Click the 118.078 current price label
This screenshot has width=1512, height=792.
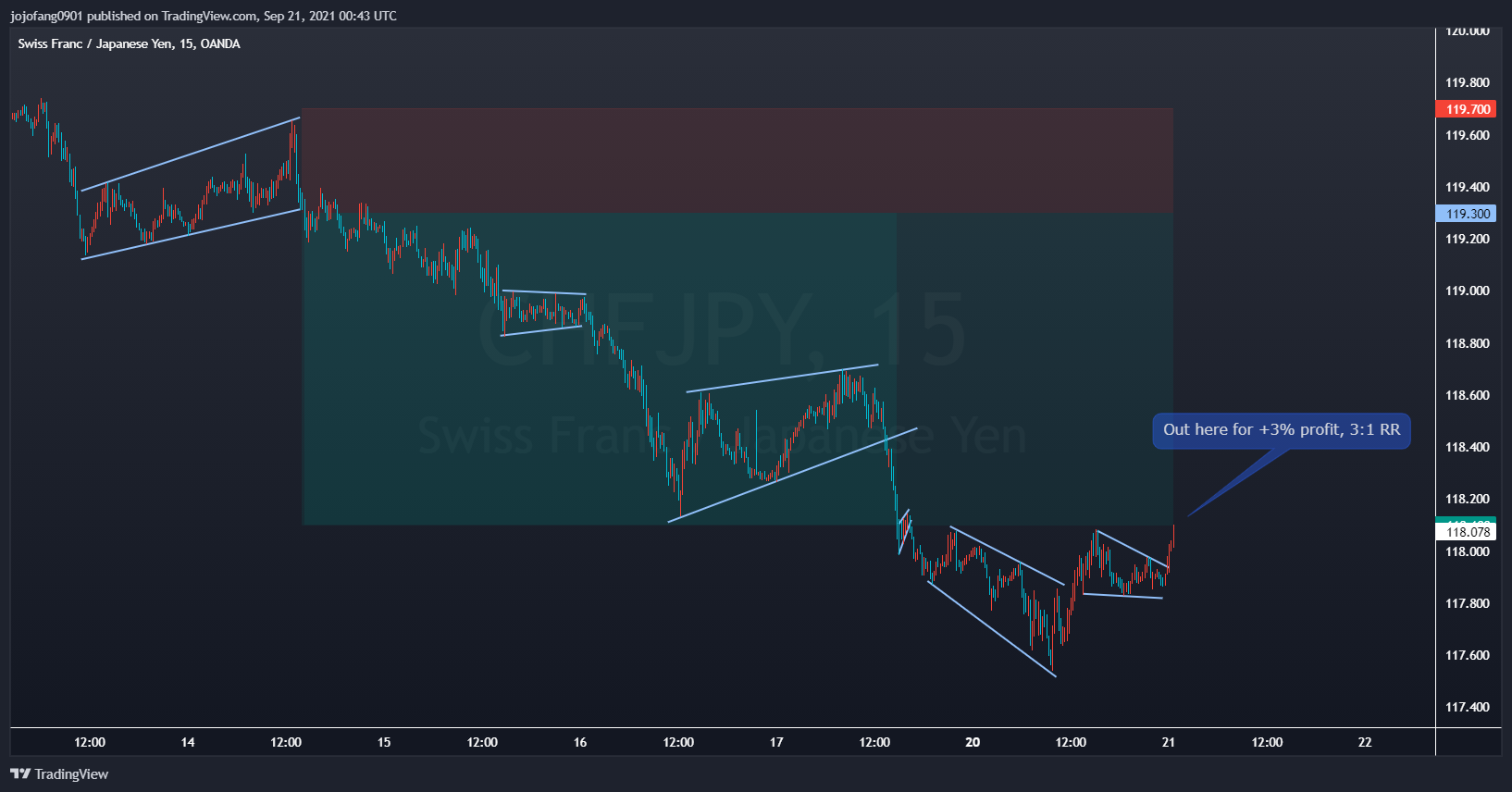coord(1466,532)
